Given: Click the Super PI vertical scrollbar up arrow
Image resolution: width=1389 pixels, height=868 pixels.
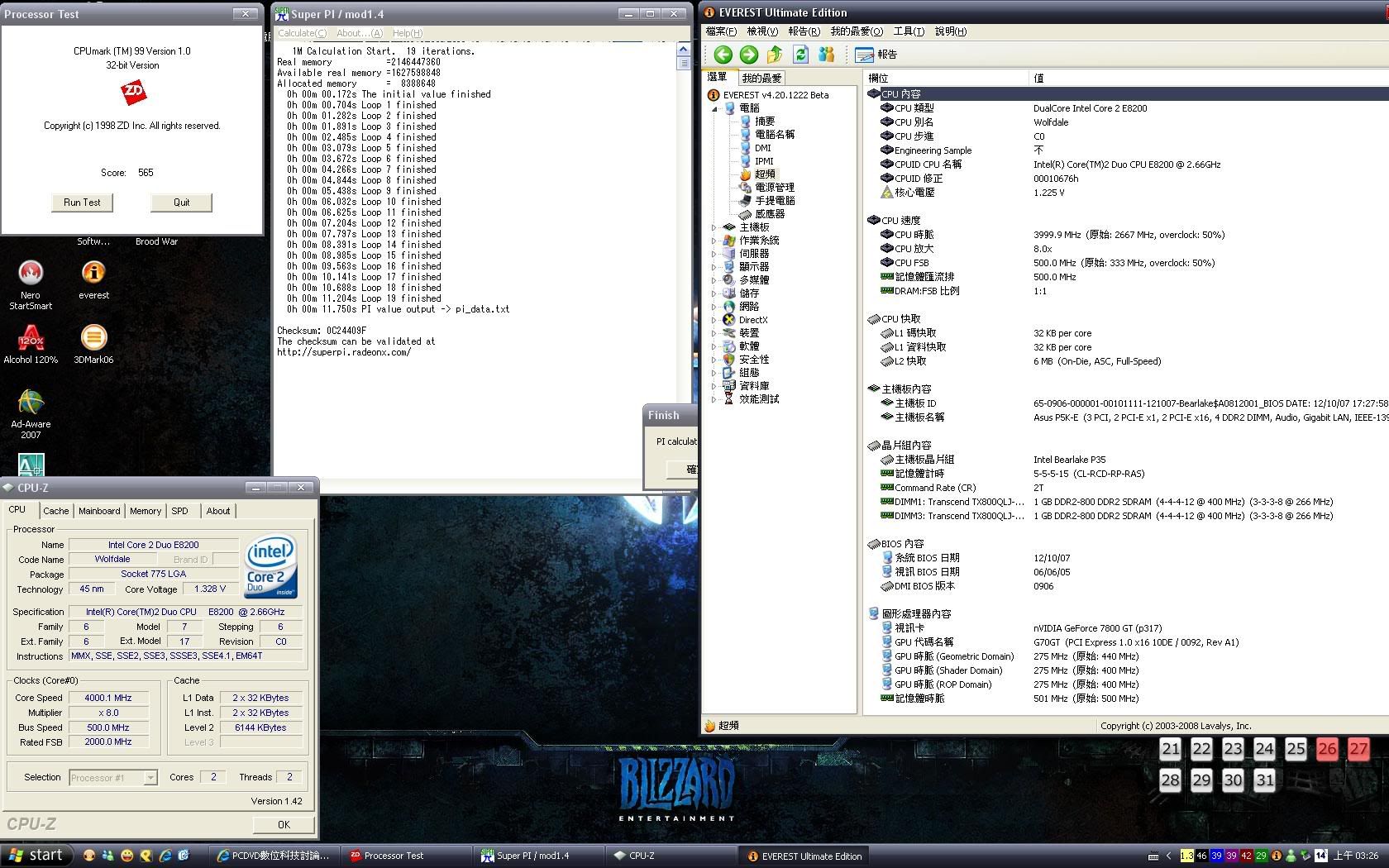Looking at the screenshot, I should [683, 50].
